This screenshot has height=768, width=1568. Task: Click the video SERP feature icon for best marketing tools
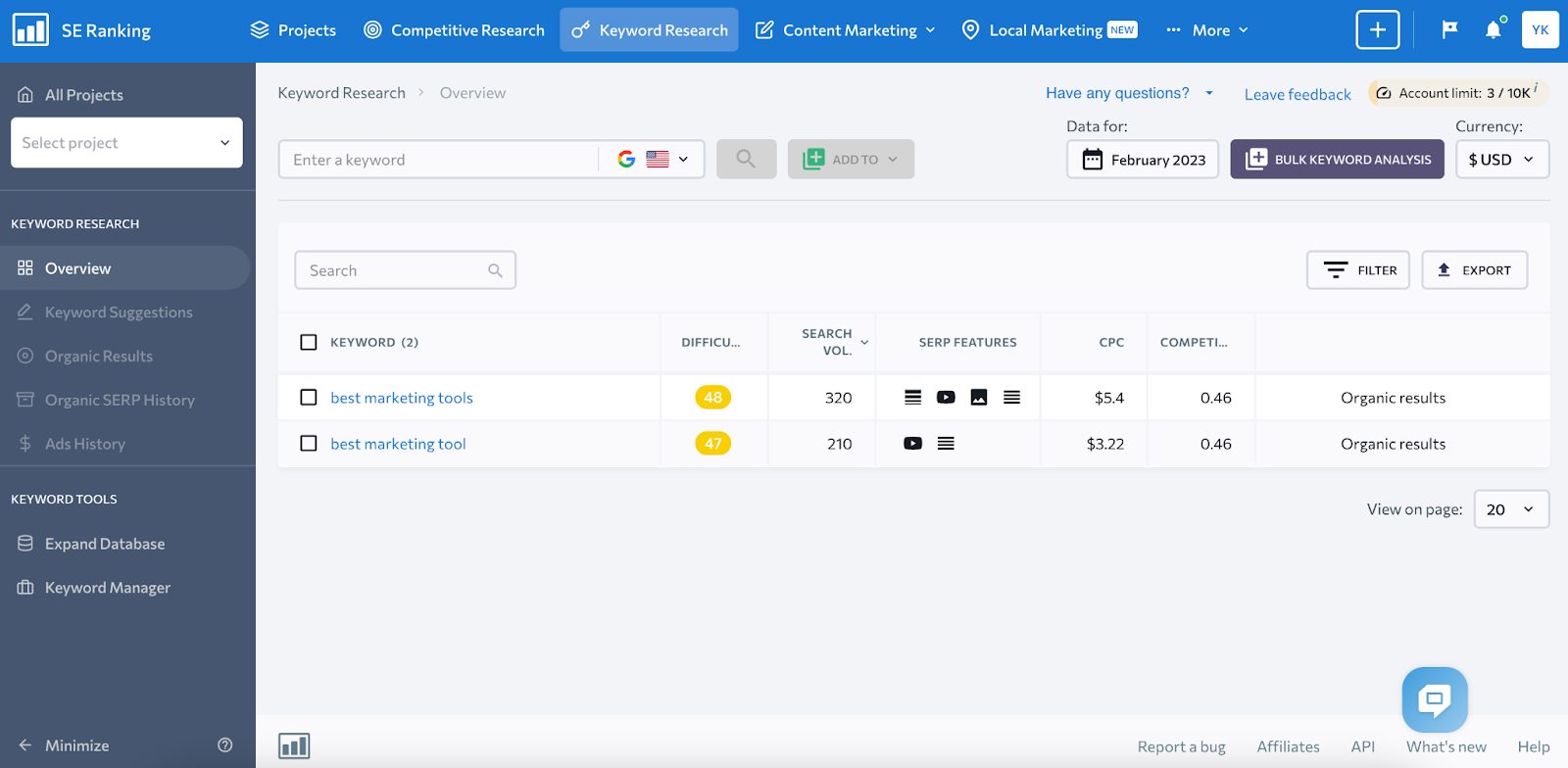[946, 397]
